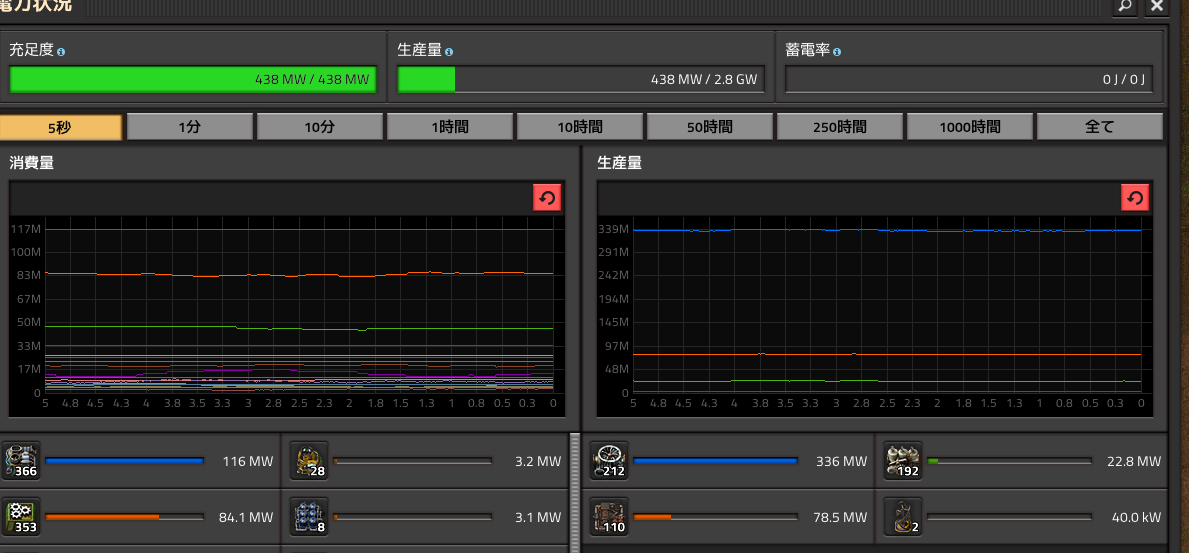Click the 消費量 graph title
This screenshot has height=553, width=1189.
31,162
